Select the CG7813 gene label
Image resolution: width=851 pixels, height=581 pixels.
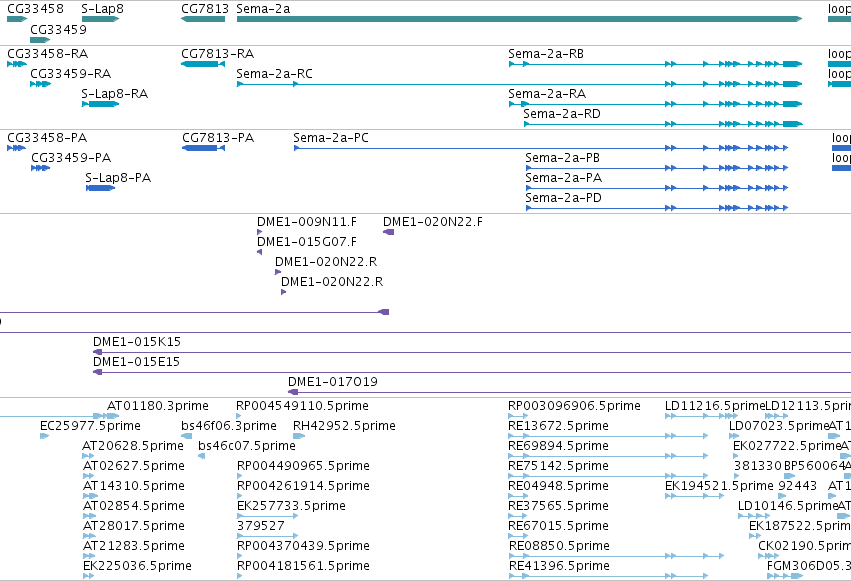(x=205, y=9)
